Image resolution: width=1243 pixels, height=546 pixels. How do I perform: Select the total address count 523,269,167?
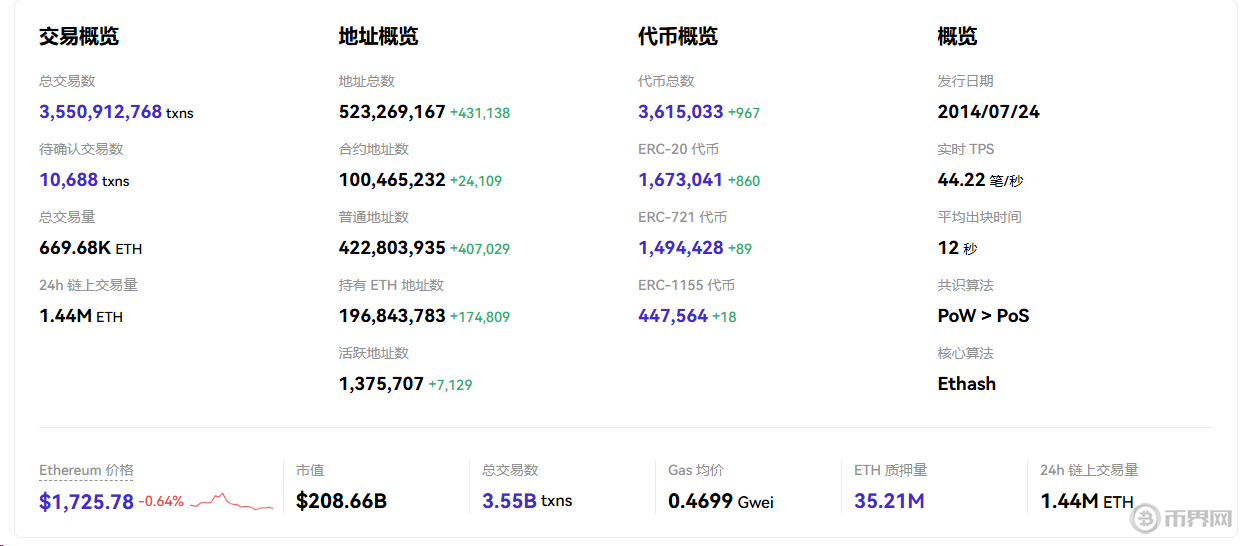pos(392,112)
